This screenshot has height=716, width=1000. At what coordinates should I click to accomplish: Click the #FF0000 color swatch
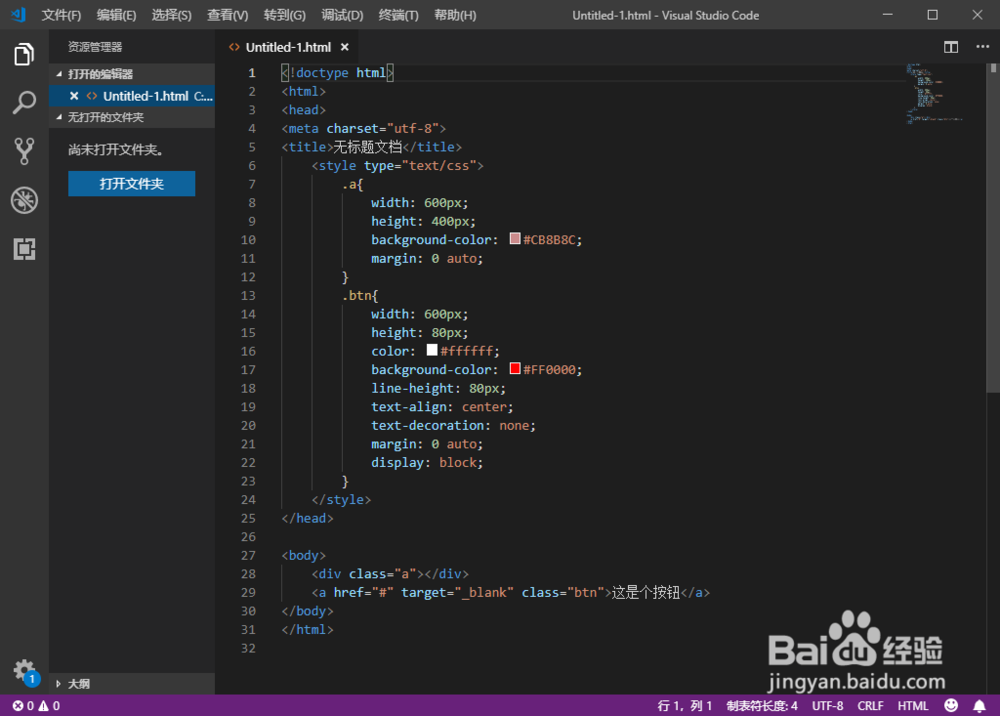pos(515,369)
